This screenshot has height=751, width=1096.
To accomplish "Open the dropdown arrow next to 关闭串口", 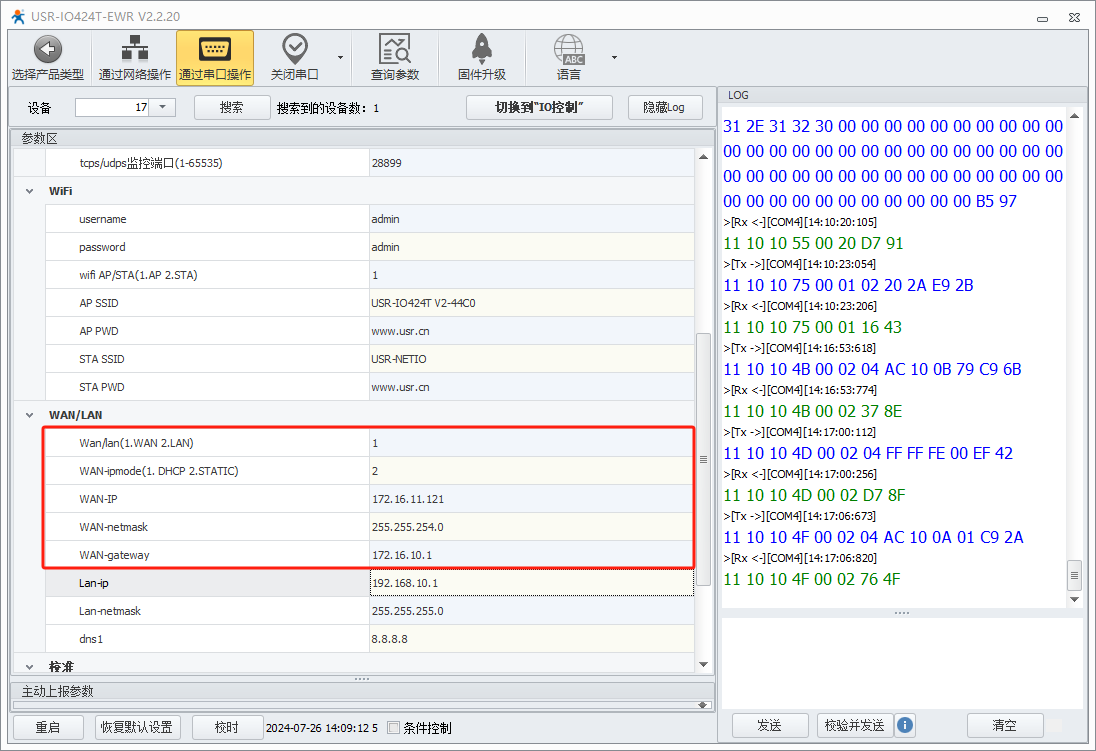I will pyautogui.click(x=340, y=57).
